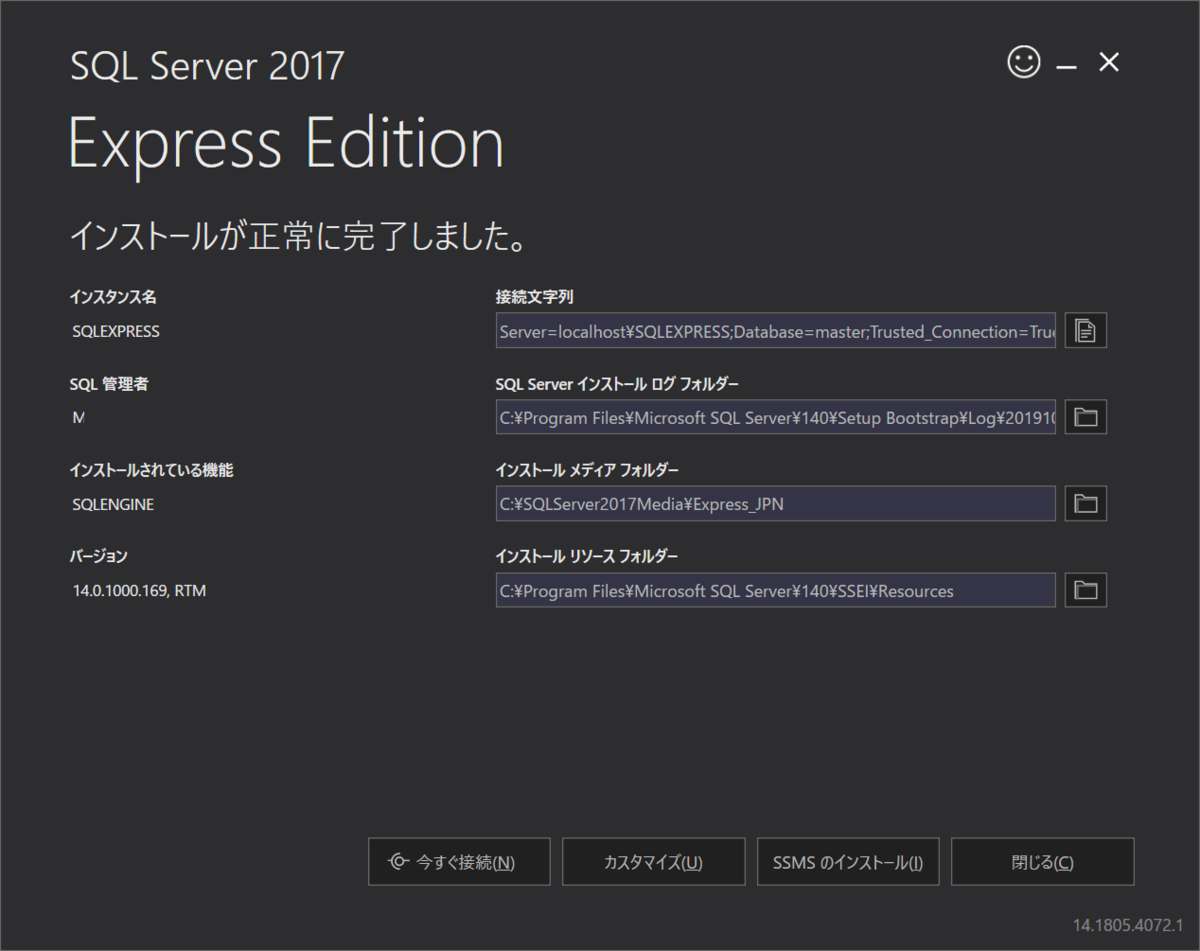Click the SQL 管理者 label
Image resolution: width=1200 pixels, height=951 pixels.
[x=109, y=383]
